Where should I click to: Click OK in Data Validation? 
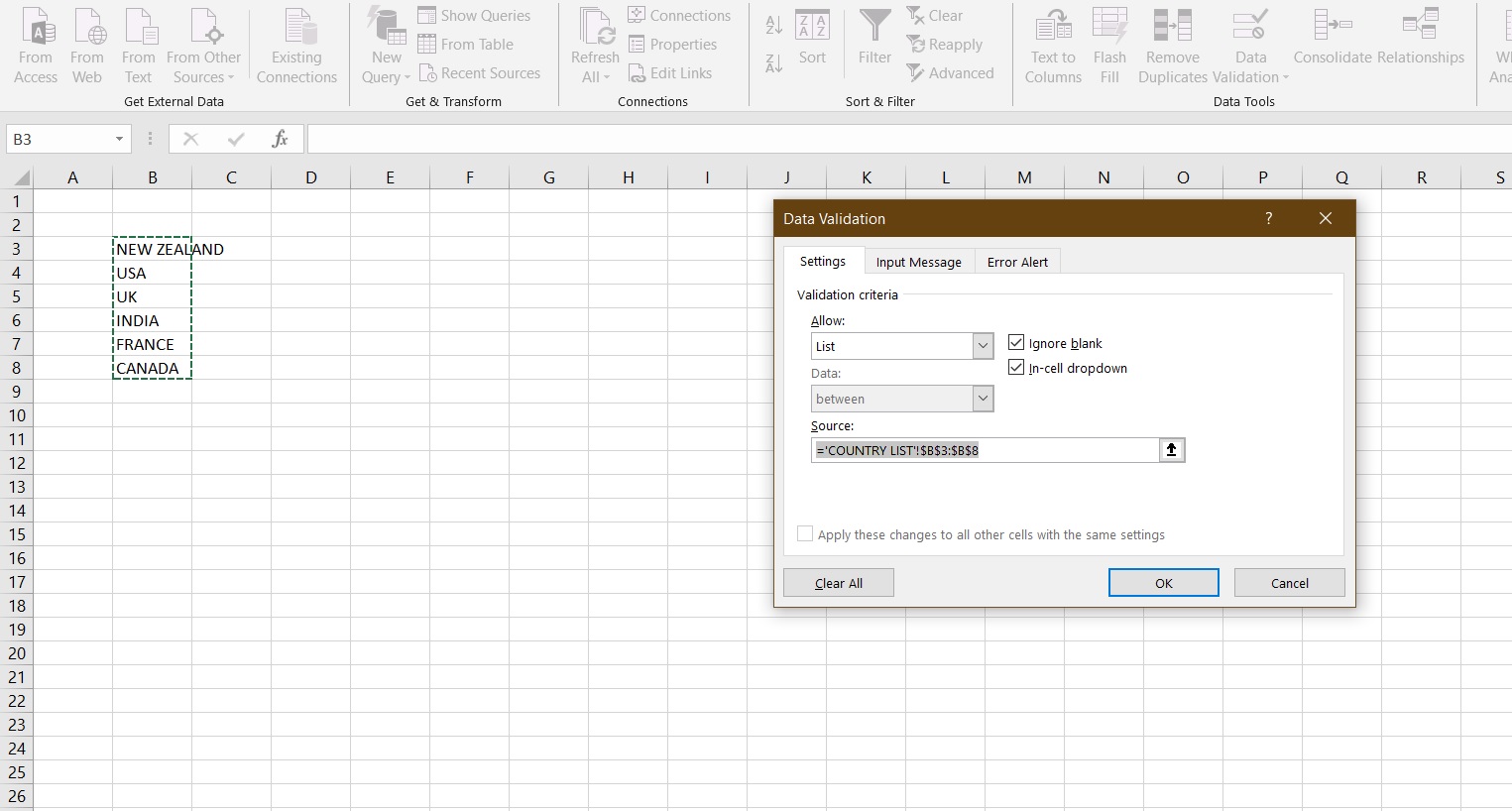point(1164,583)
